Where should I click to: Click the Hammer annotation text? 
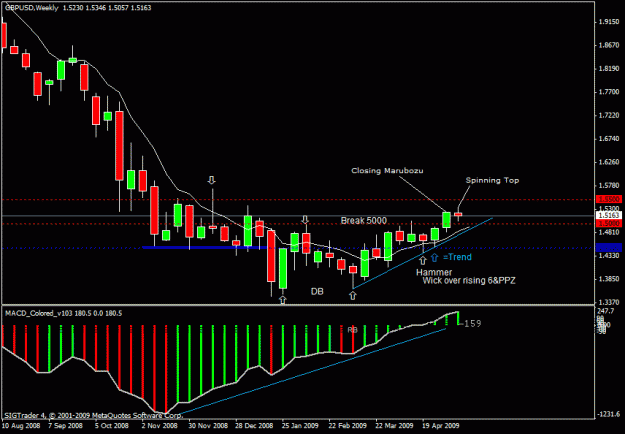434,272
